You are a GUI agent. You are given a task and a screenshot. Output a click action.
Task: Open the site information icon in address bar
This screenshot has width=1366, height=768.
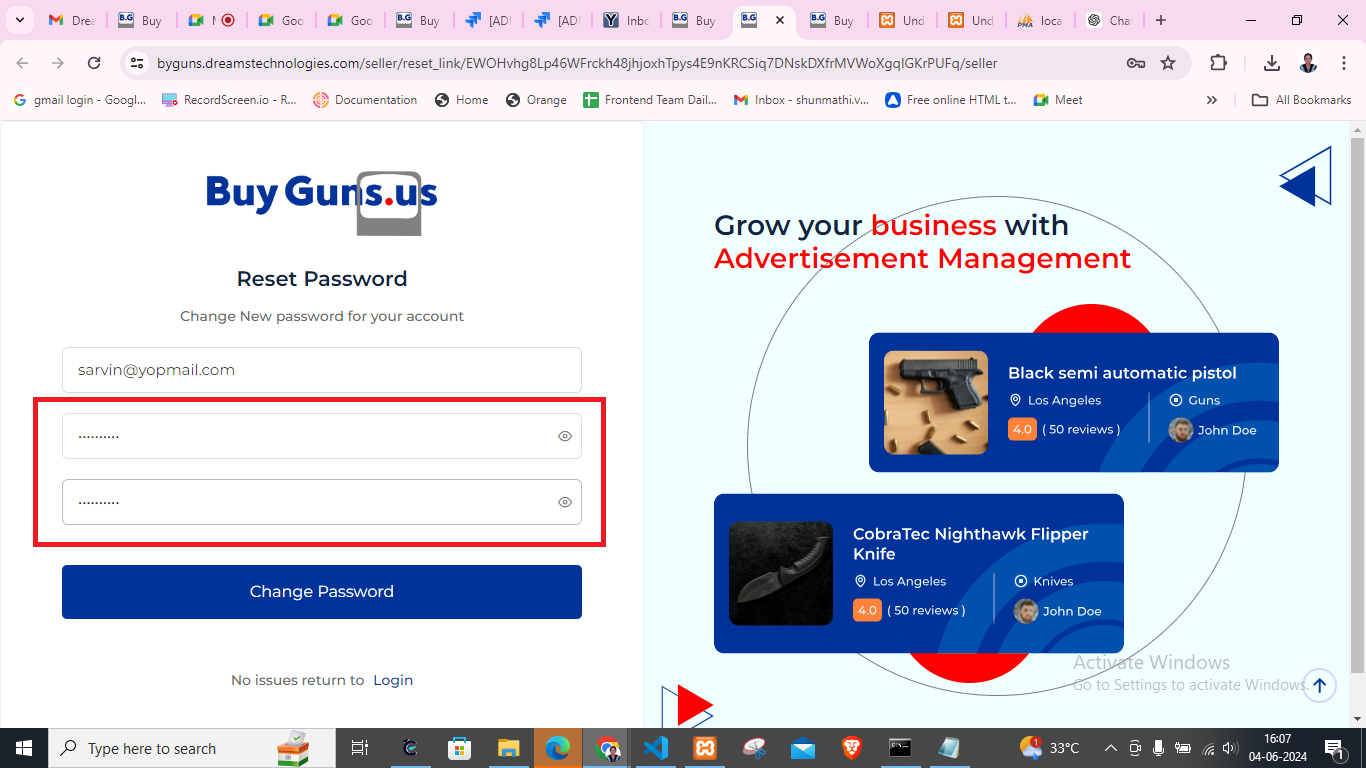[x=138, y=63]
